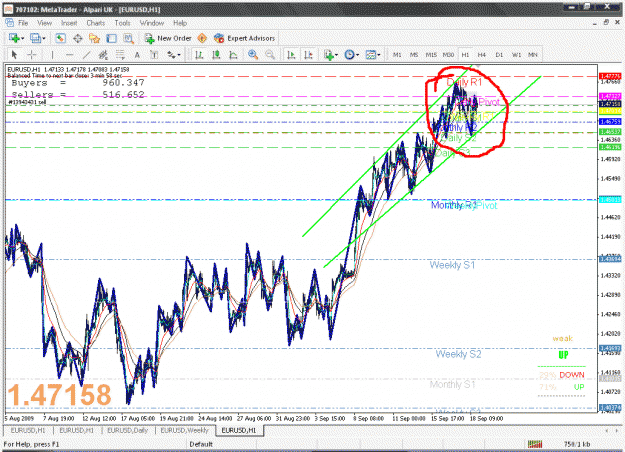The height and width of the screenshot is (452, 625).
Task: Open a new chart with the New Chart icon
Action: tap(14, 38)
